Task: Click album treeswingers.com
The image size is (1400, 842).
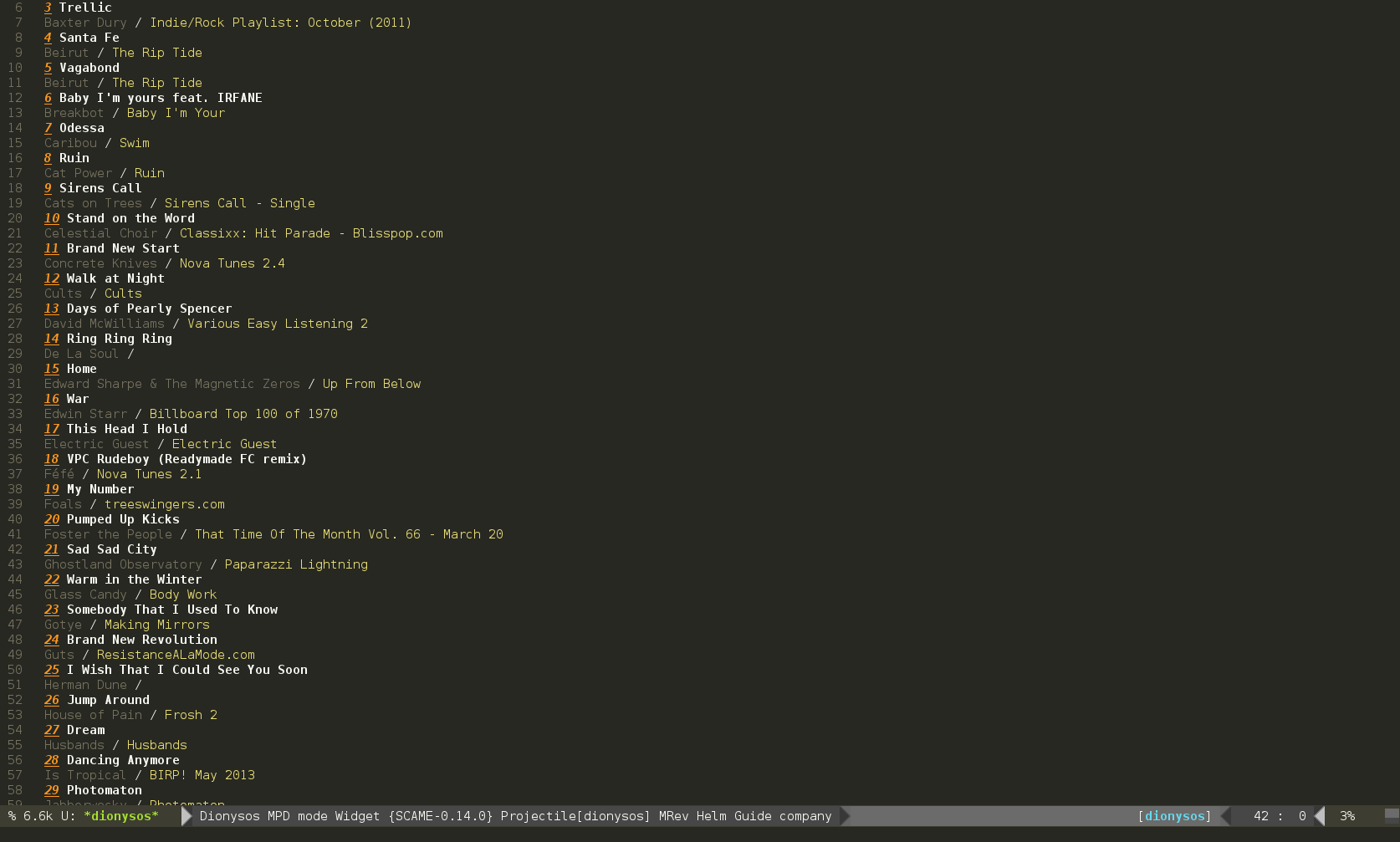Action: coord(165,504)
